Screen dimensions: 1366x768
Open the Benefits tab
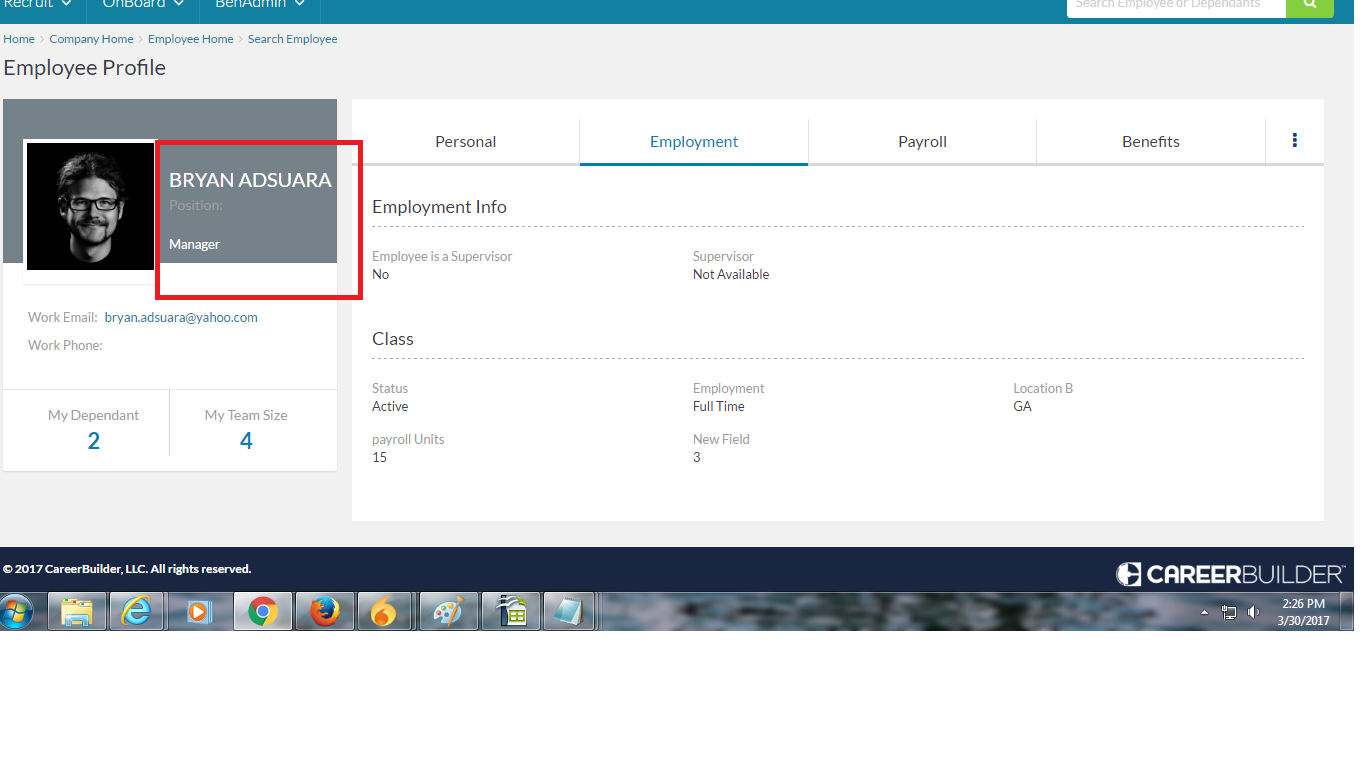(1150, 142)
